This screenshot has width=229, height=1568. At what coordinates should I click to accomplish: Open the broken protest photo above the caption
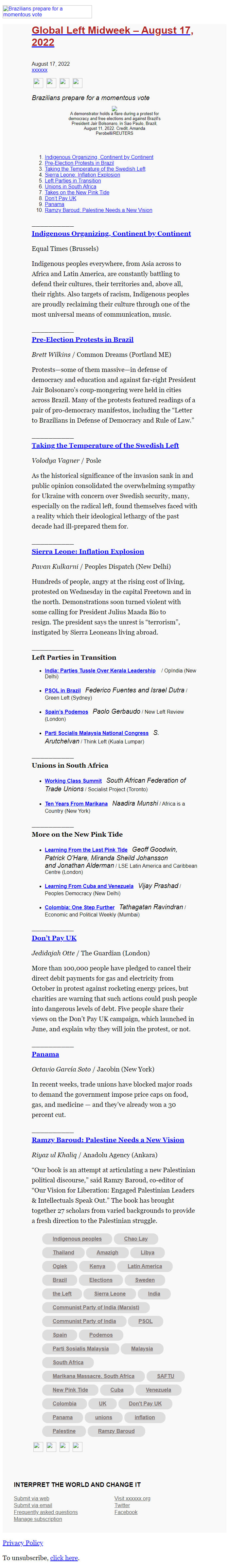(114, 109)
